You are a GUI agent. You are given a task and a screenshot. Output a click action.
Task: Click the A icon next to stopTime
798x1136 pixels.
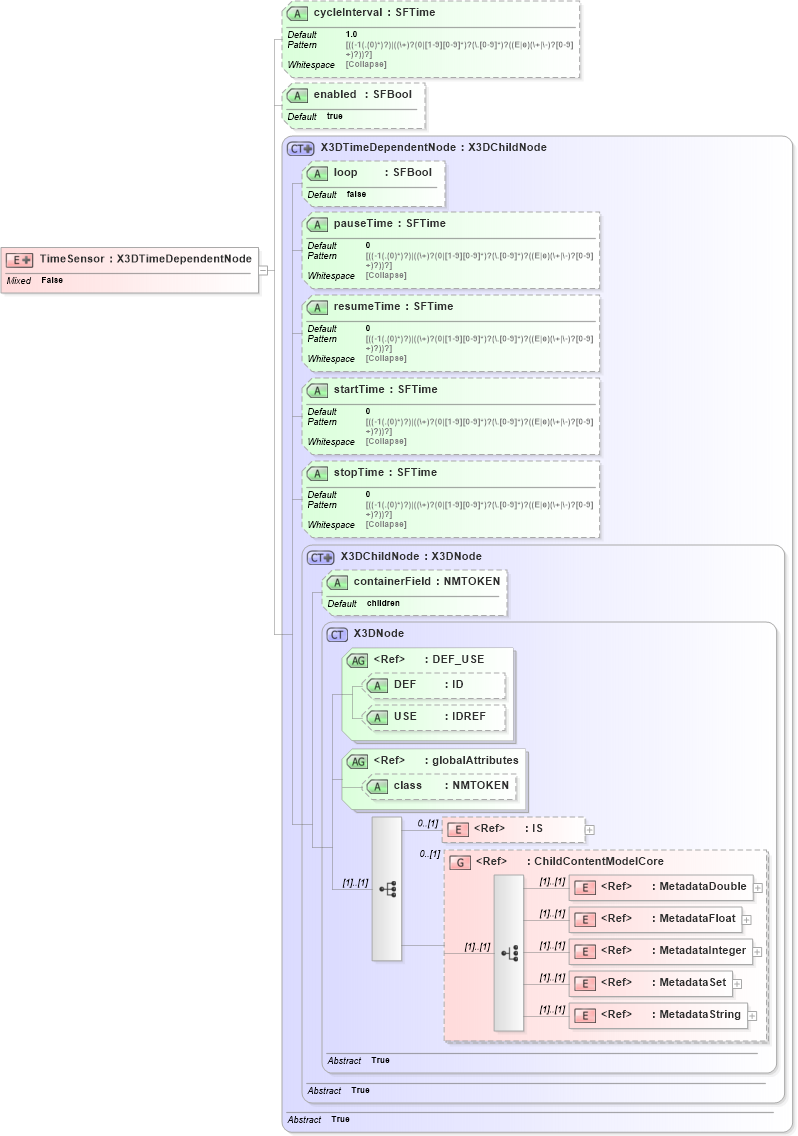click(x=317, y=473)
